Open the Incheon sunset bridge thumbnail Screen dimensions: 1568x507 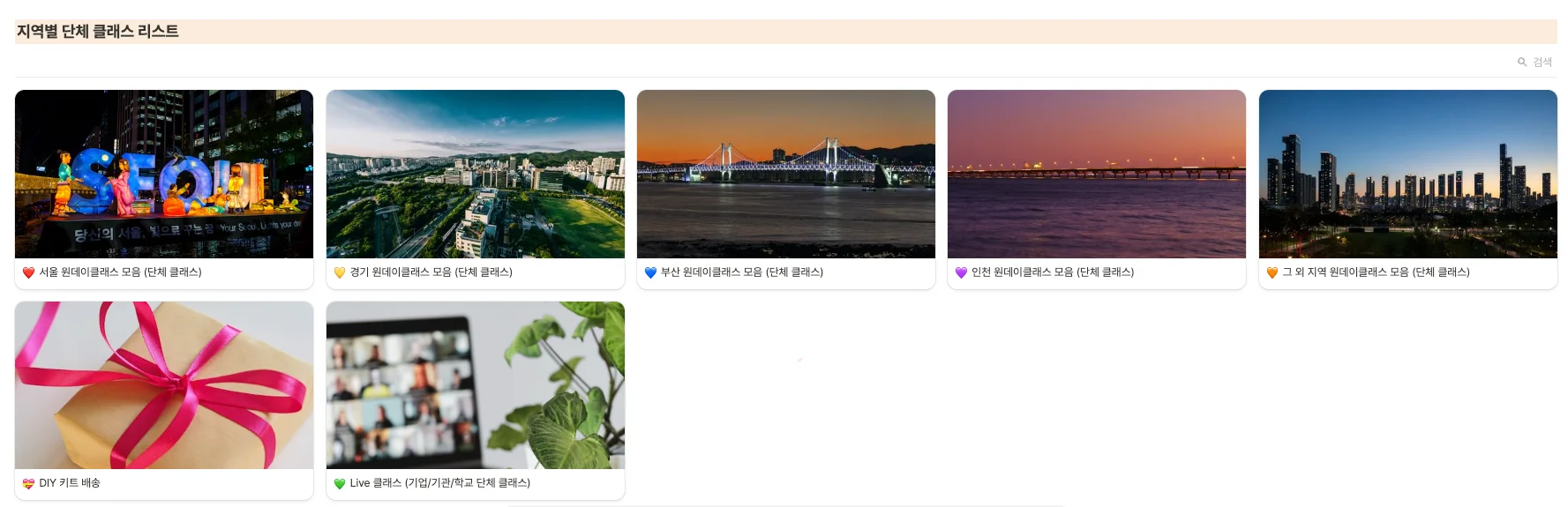tap(1097, 174)
